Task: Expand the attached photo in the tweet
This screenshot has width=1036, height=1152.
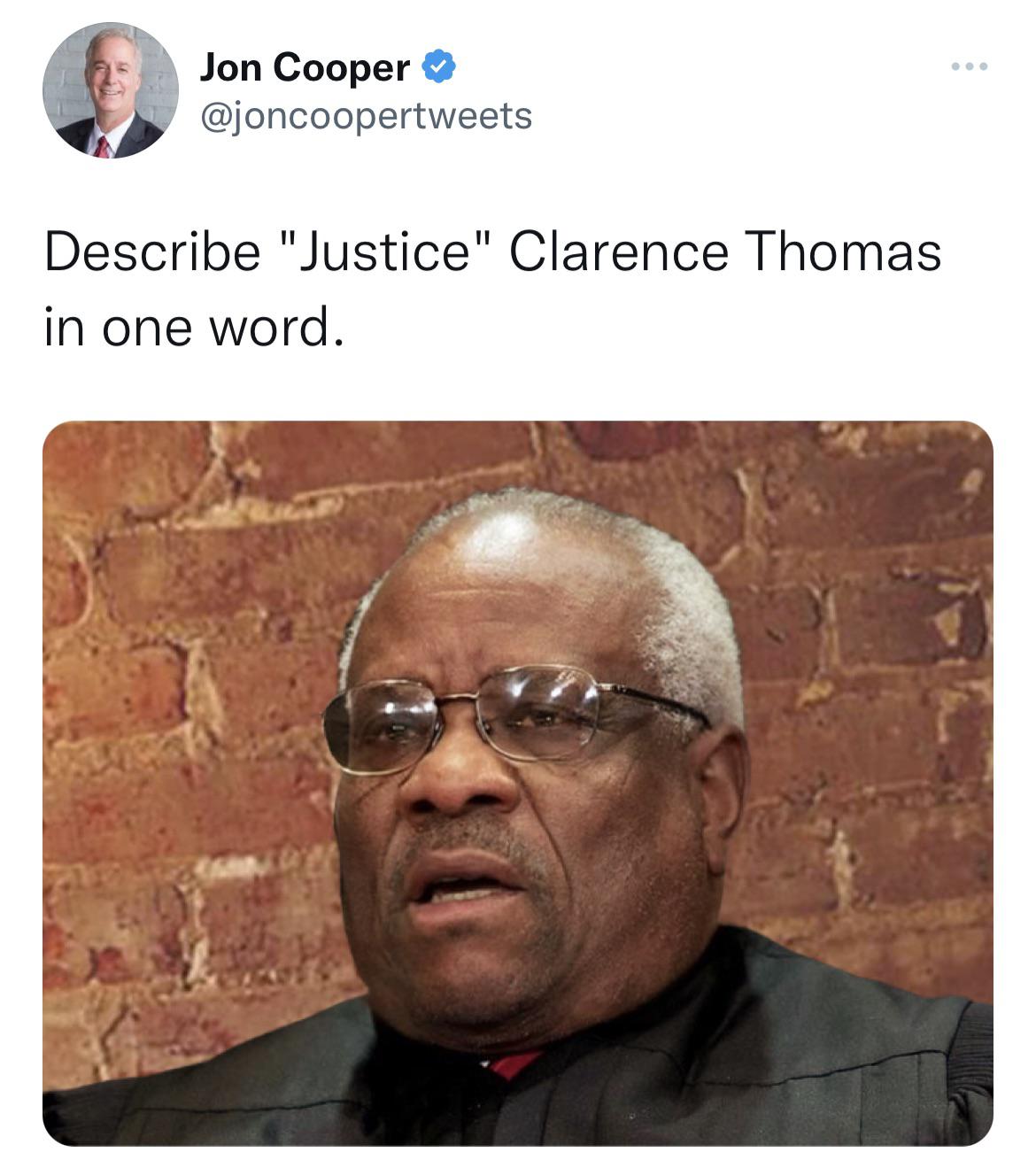Action: (518, 783)
